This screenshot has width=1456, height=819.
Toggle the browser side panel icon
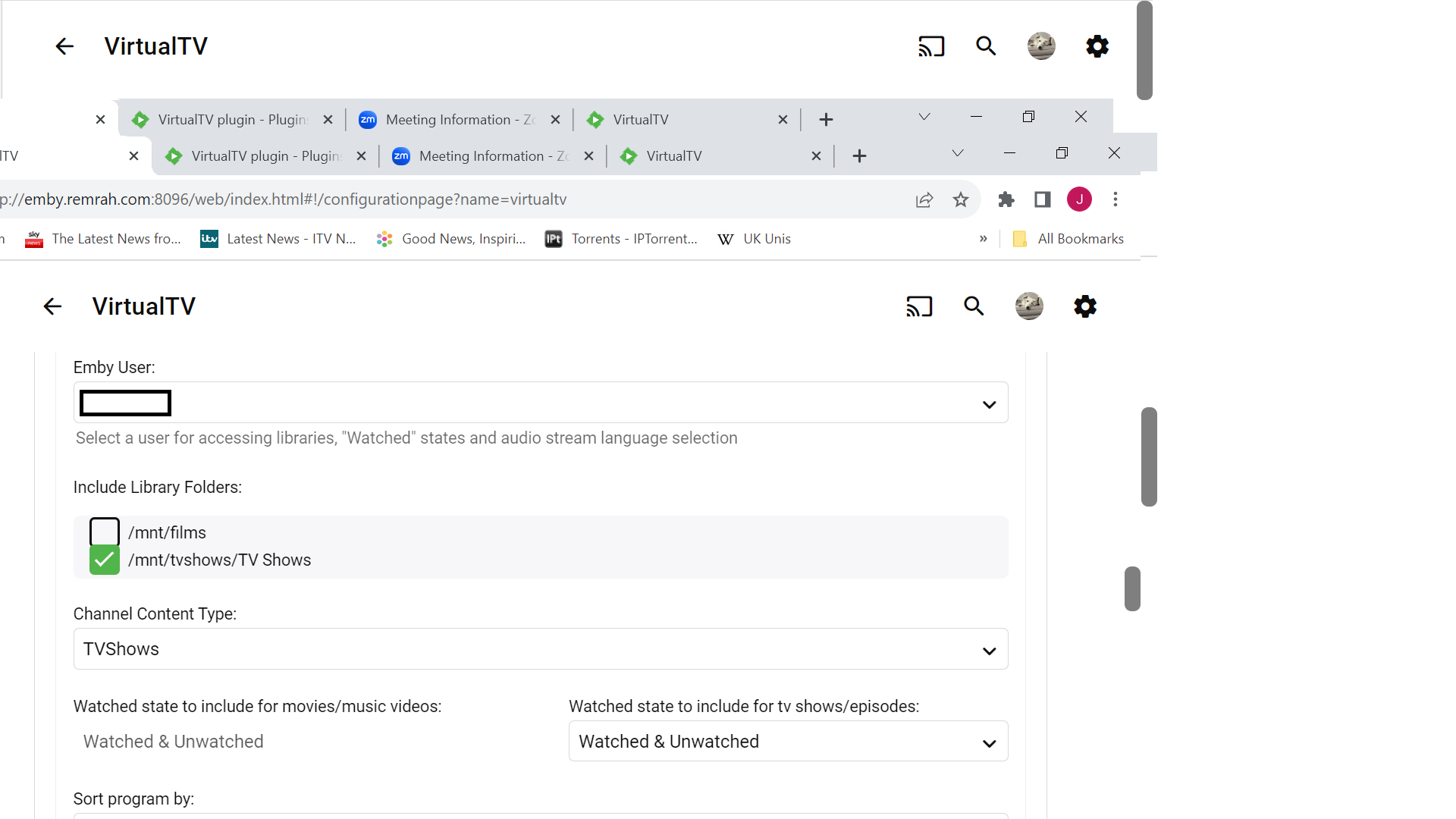[1043, 199]
